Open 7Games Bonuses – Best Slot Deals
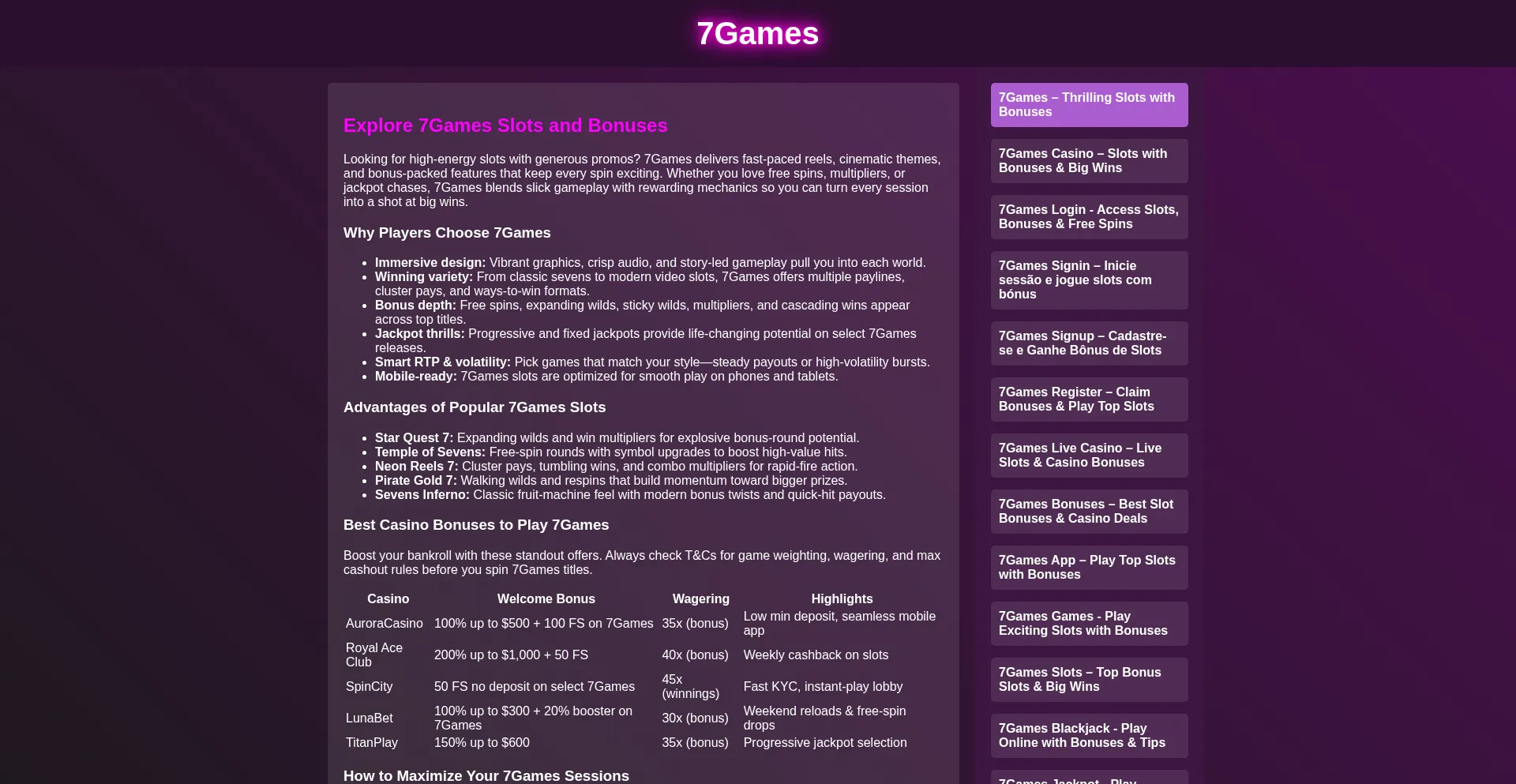This screenshot has height=784, width=1516. (x=1089, y=512)
